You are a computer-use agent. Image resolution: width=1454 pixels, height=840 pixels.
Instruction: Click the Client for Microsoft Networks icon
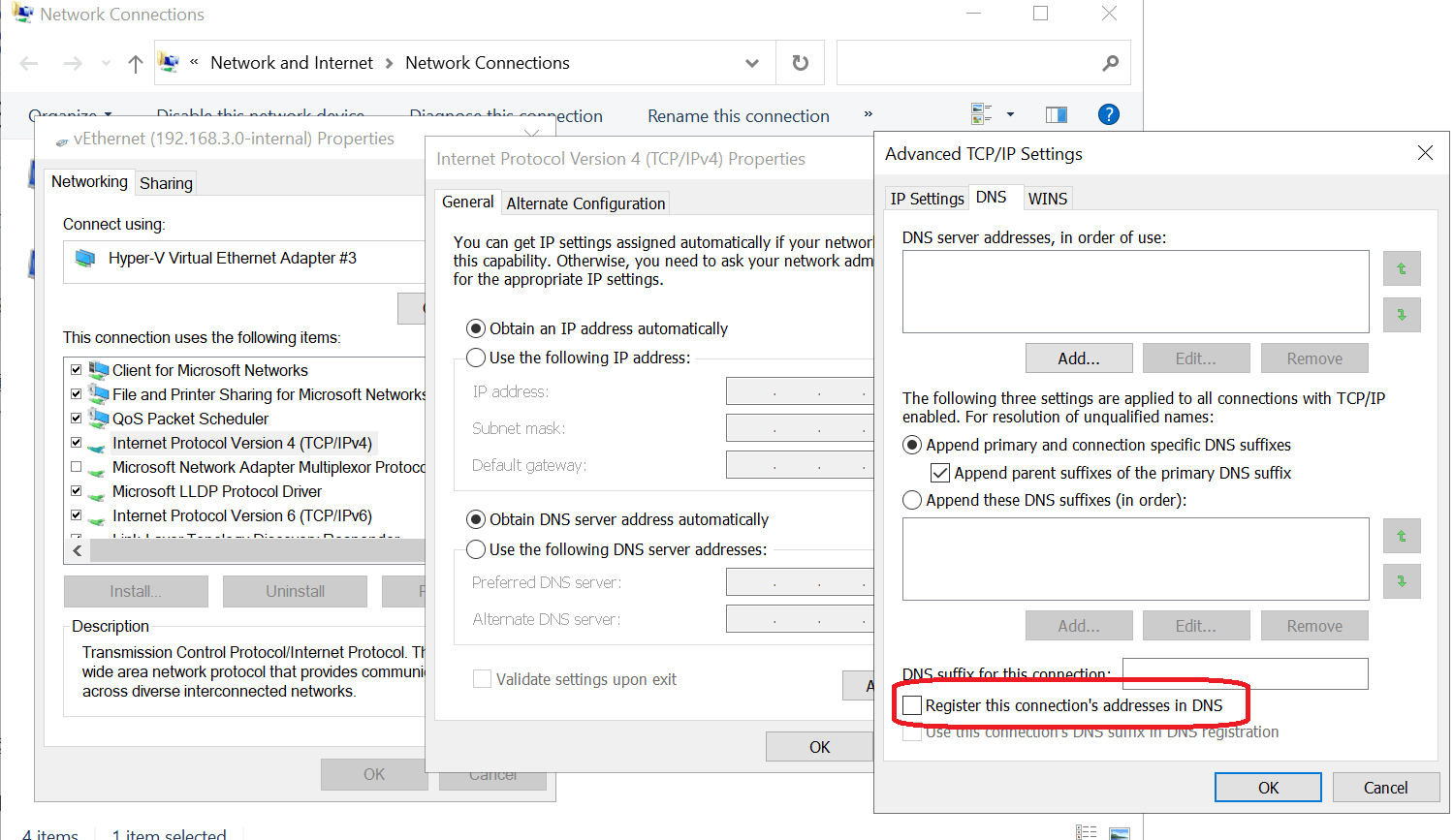click(99, 370)
